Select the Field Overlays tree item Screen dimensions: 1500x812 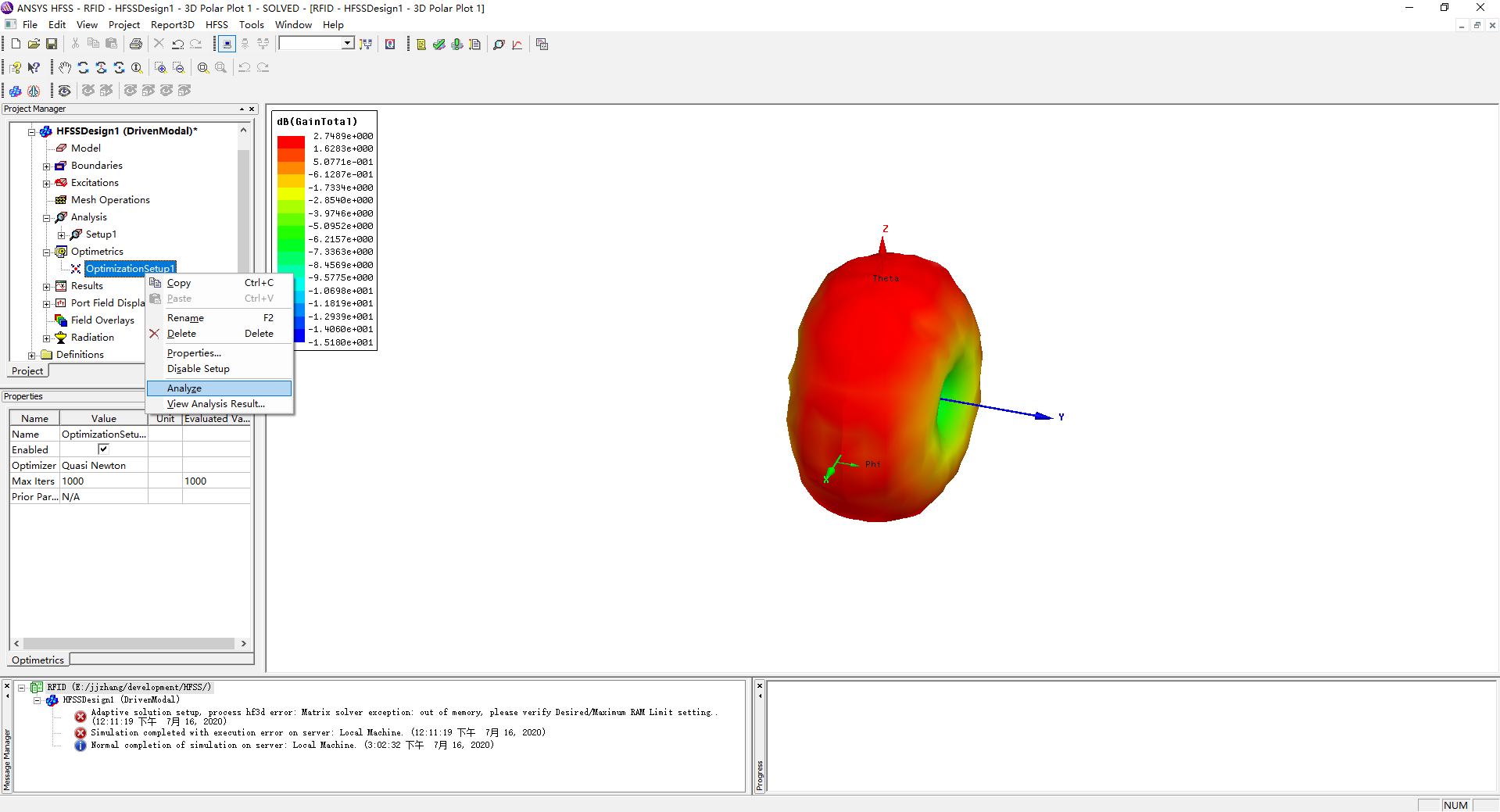point(102,320)
